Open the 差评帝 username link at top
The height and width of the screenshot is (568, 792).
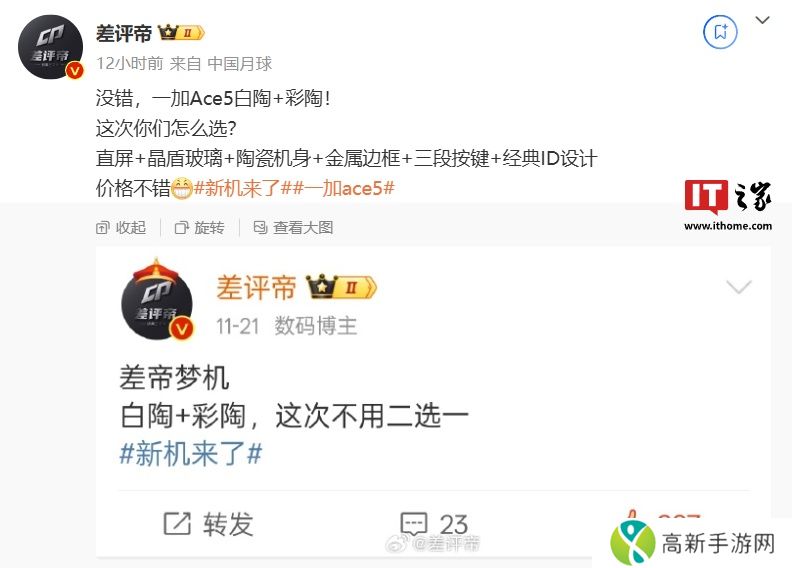pyautogui.click(x=124, y=33)
